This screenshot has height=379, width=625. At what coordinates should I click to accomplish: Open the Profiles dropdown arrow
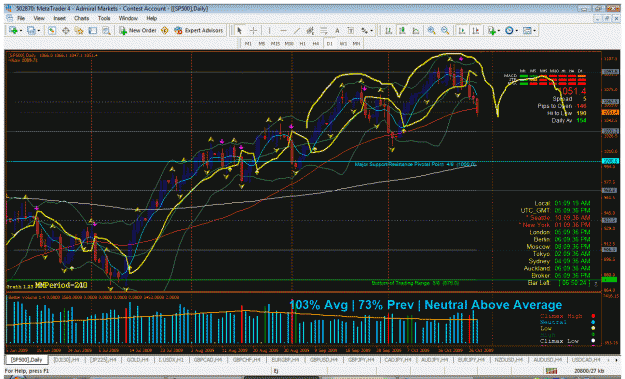(x=39, y=31)
